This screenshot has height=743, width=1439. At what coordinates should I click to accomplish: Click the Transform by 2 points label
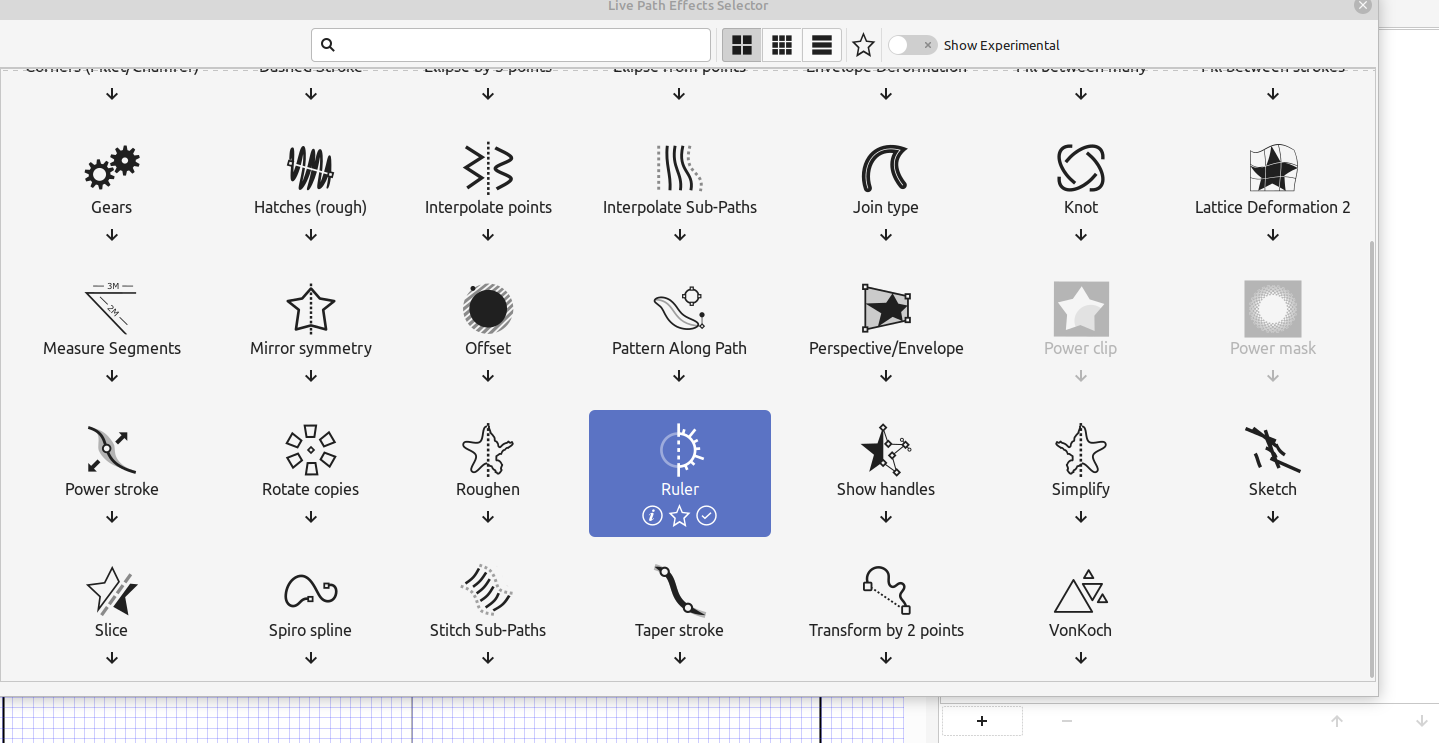(x=886, y=630)
